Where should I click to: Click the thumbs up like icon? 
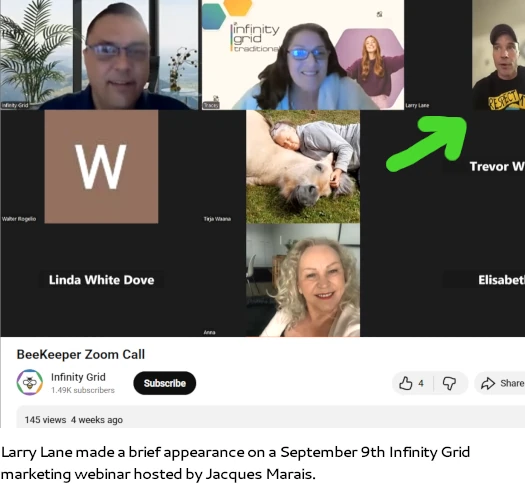pos(405,383)
